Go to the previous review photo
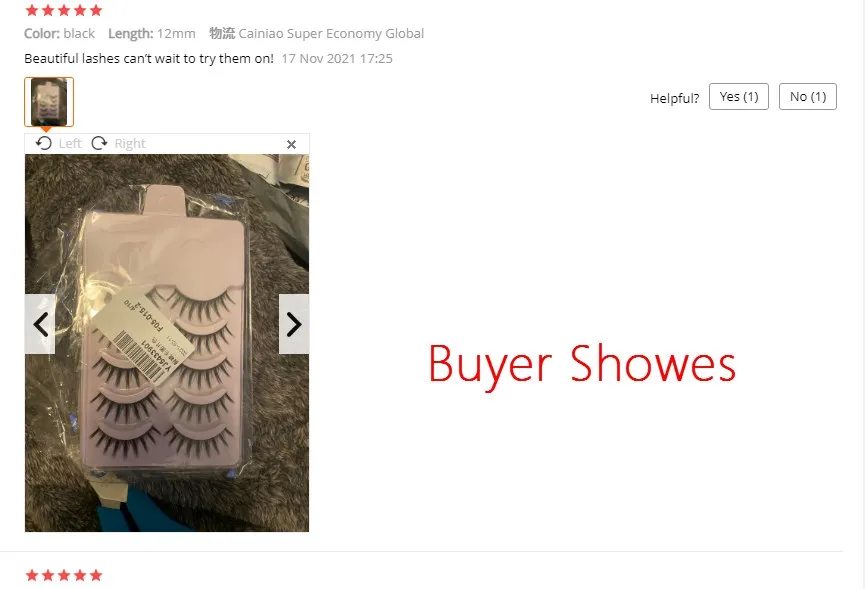The height and width of the screenshot is (589, 865). click(40, 324)
